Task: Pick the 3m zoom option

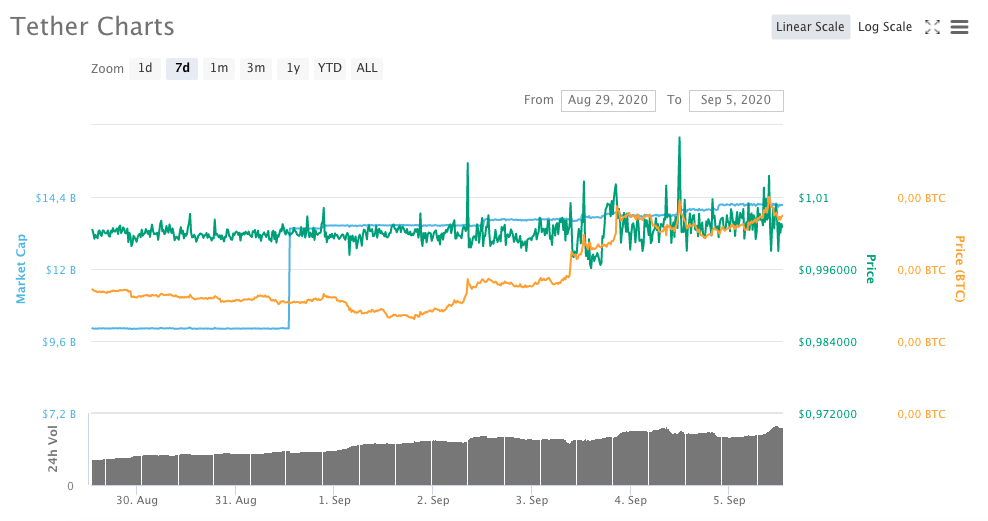Action: pos(256,68)
